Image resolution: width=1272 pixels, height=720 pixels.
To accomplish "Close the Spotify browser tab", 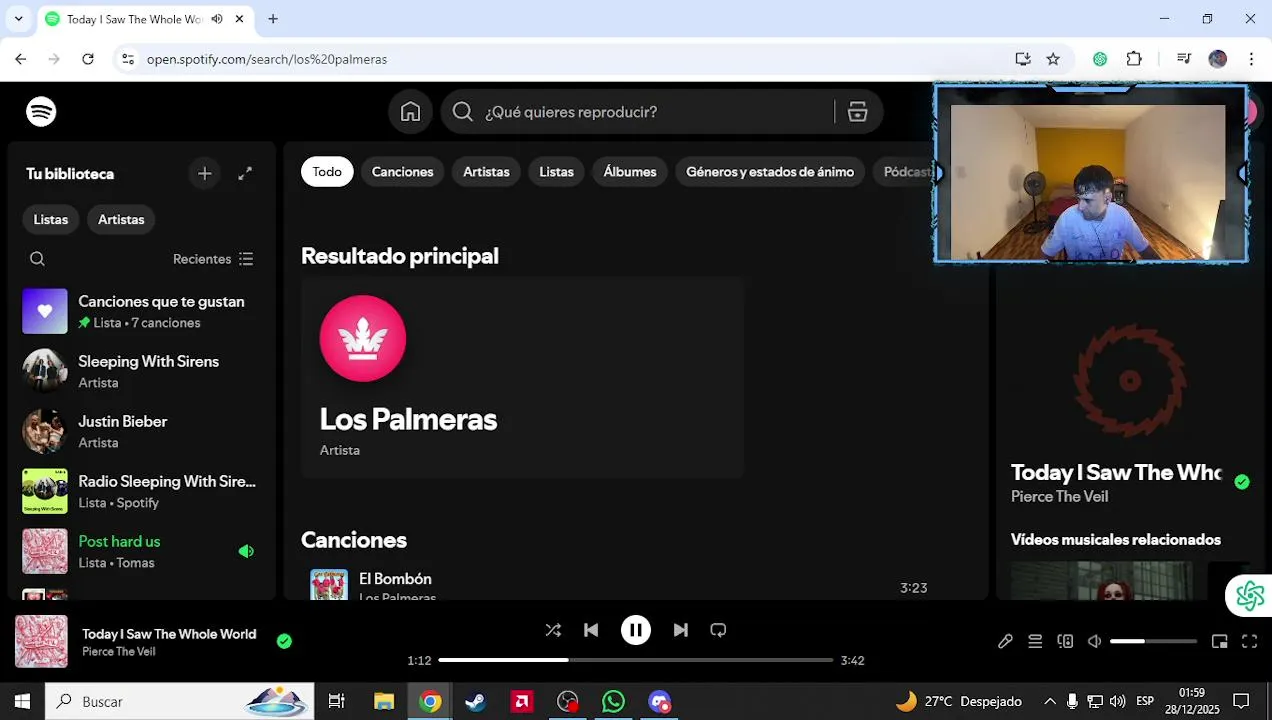I will click(x=240, y=19).
